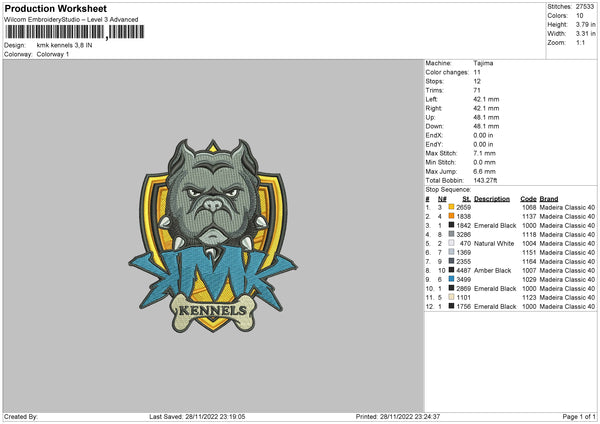Click the 'Up:' measurement label
Viewport: 600px width, 424px height.
point(430,117)
